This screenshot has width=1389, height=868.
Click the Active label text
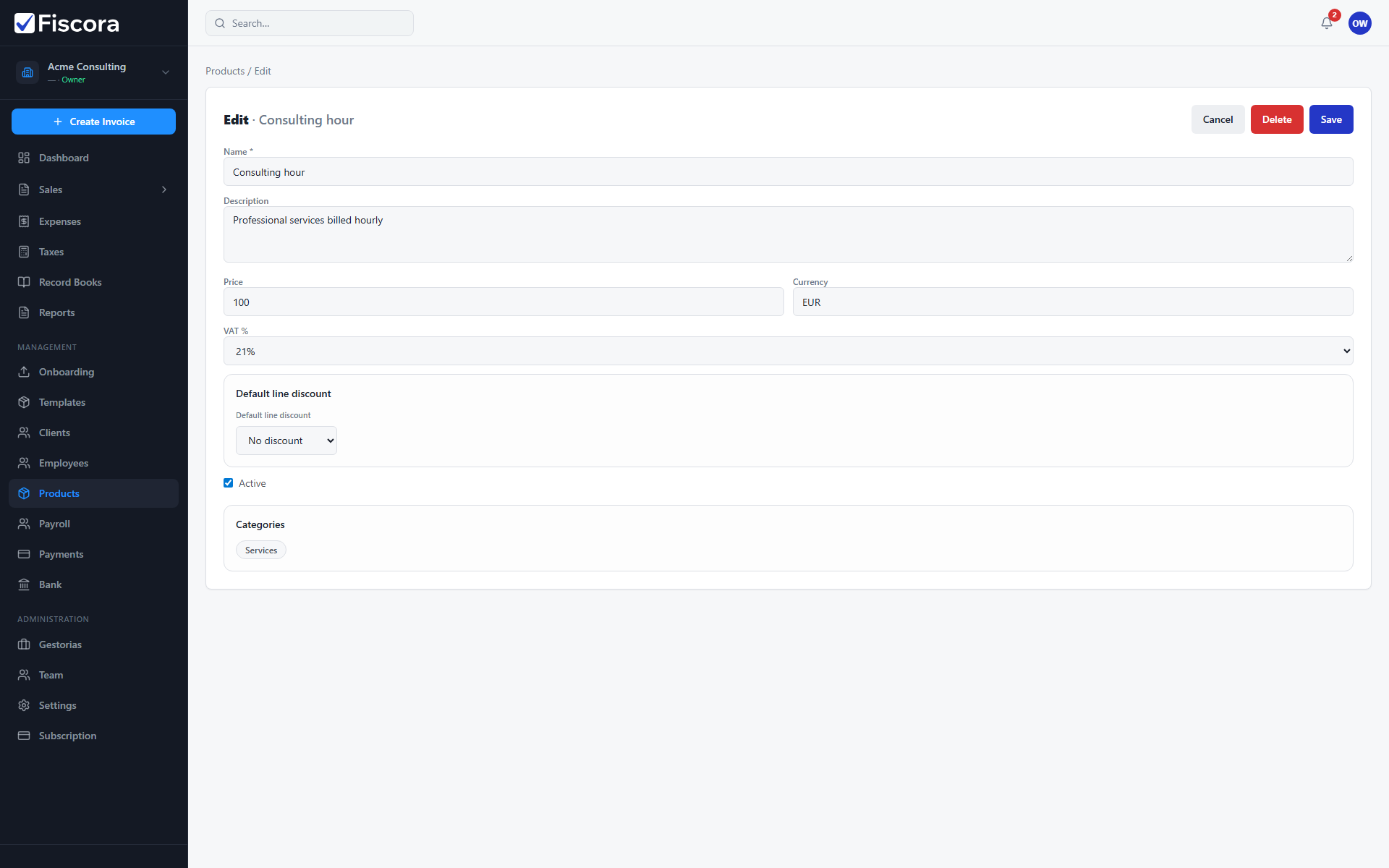[252, 483]
